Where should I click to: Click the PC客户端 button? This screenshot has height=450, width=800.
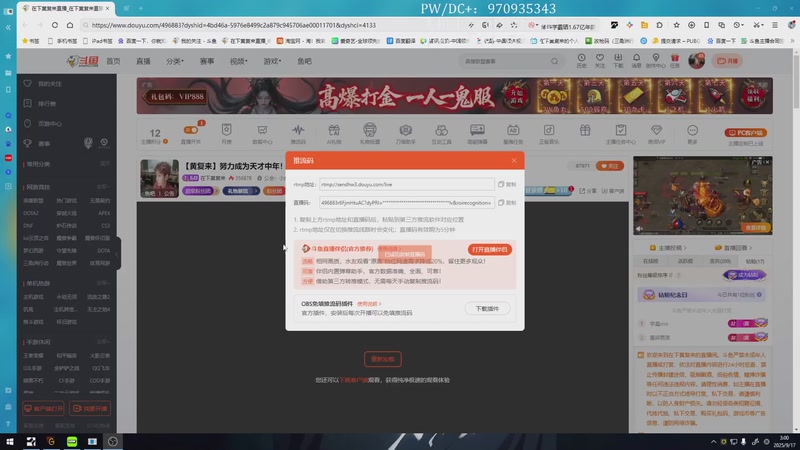[x=745, y=133]
